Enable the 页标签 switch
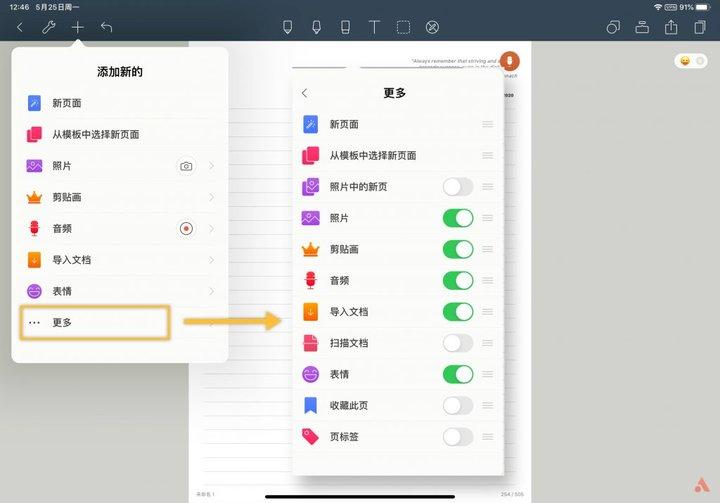The width and height of the screenshot is (720, 503). [458, 437]
